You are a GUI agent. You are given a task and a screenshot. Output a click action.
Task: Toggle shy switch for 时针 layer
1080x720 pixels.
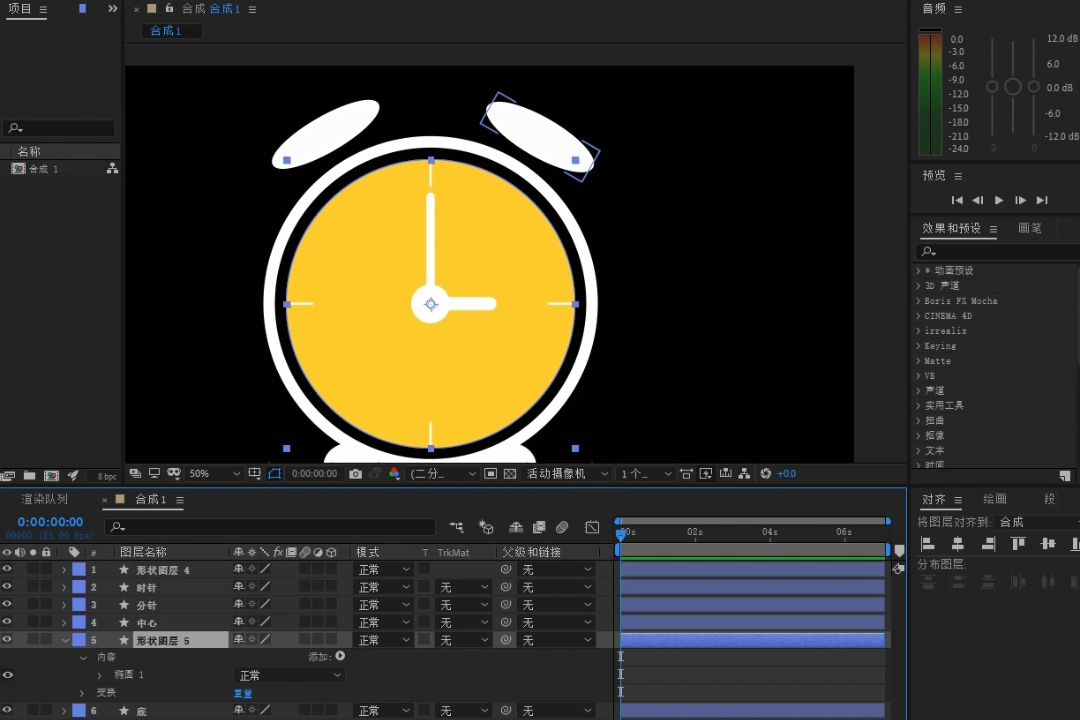(x=238, y=586)
